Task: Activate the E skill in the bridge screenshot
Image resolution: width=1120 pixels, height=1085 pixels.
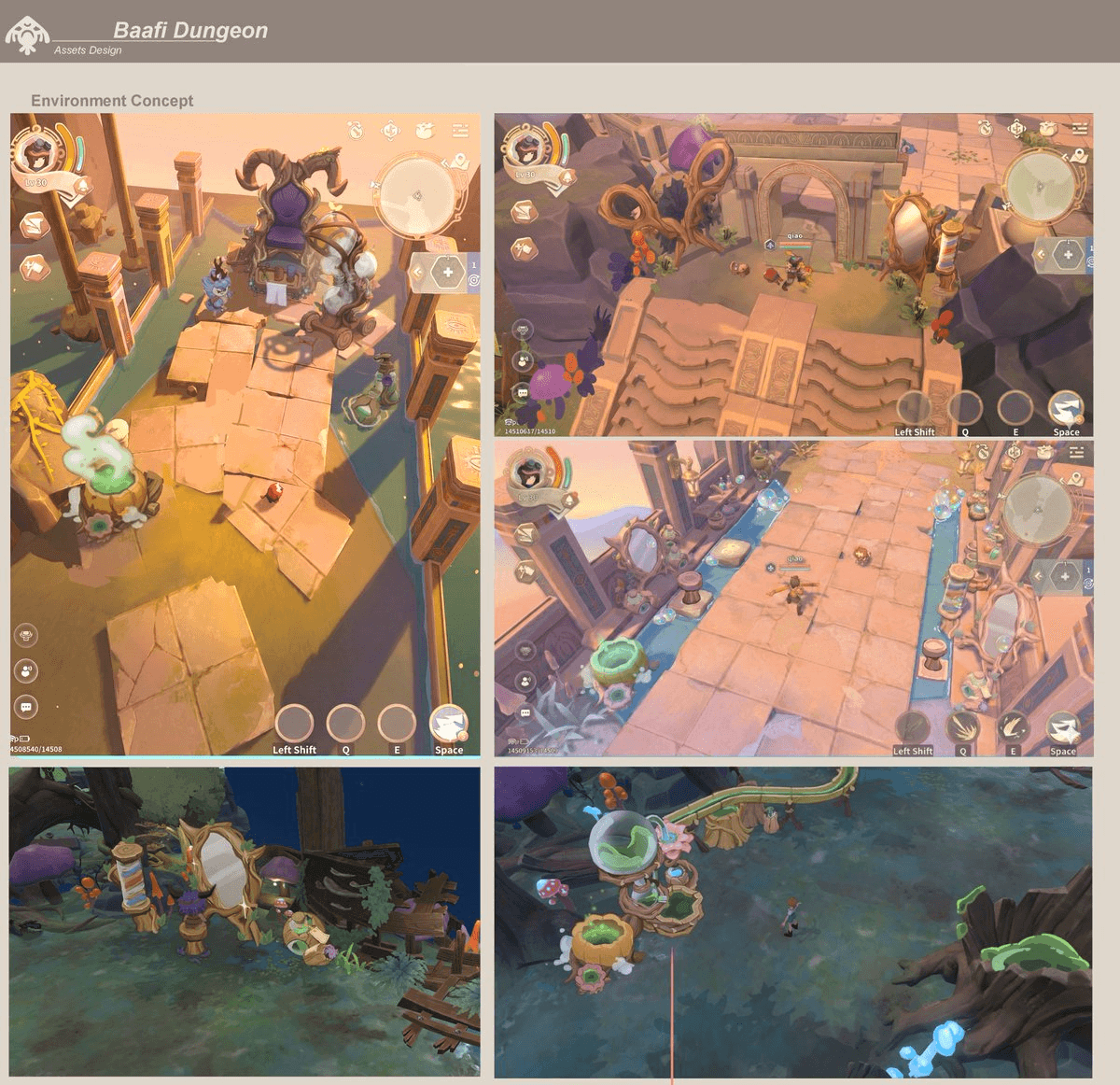Action: point(1013,729)
